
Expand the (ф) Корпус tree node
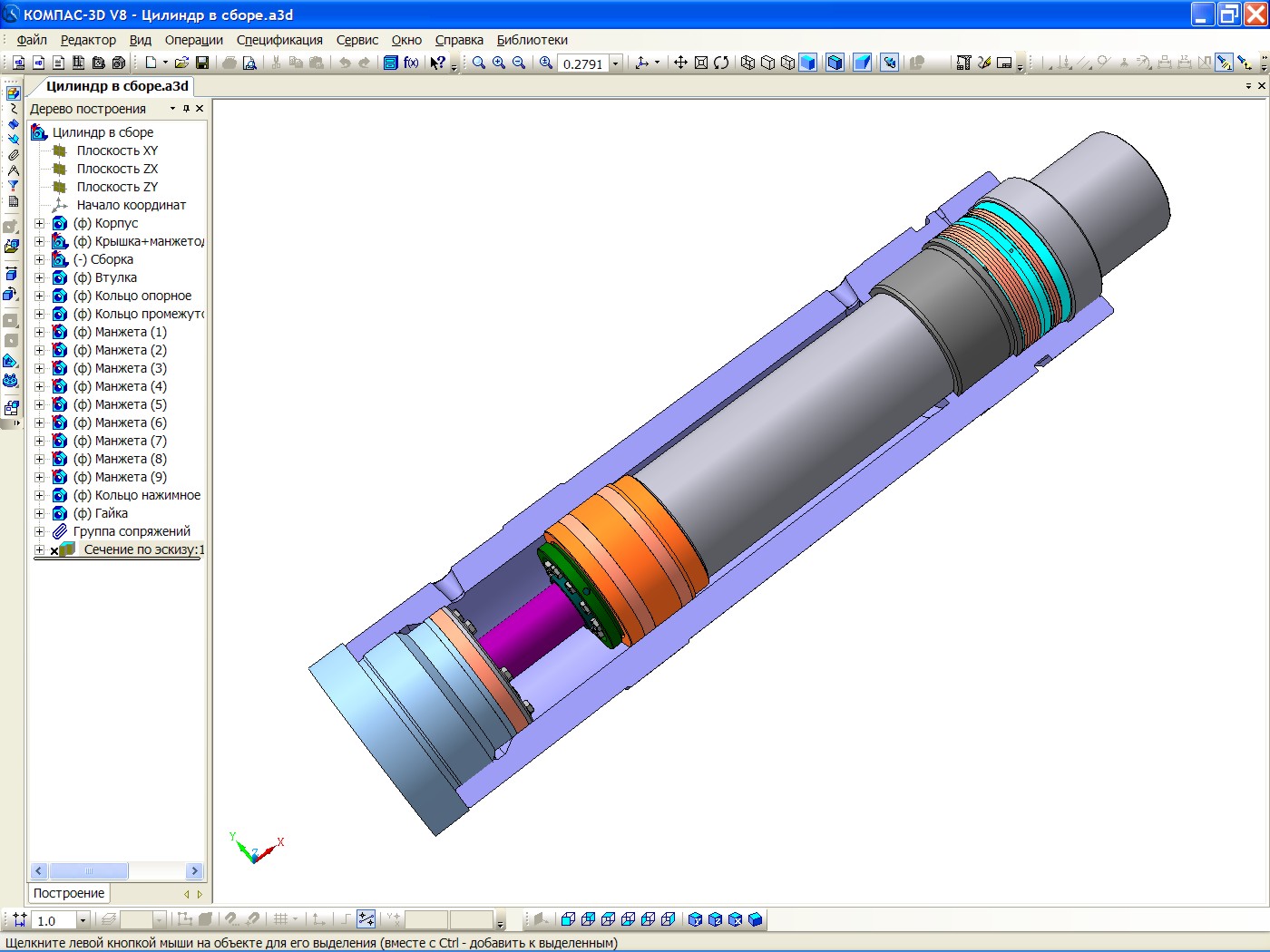(39, 223)
